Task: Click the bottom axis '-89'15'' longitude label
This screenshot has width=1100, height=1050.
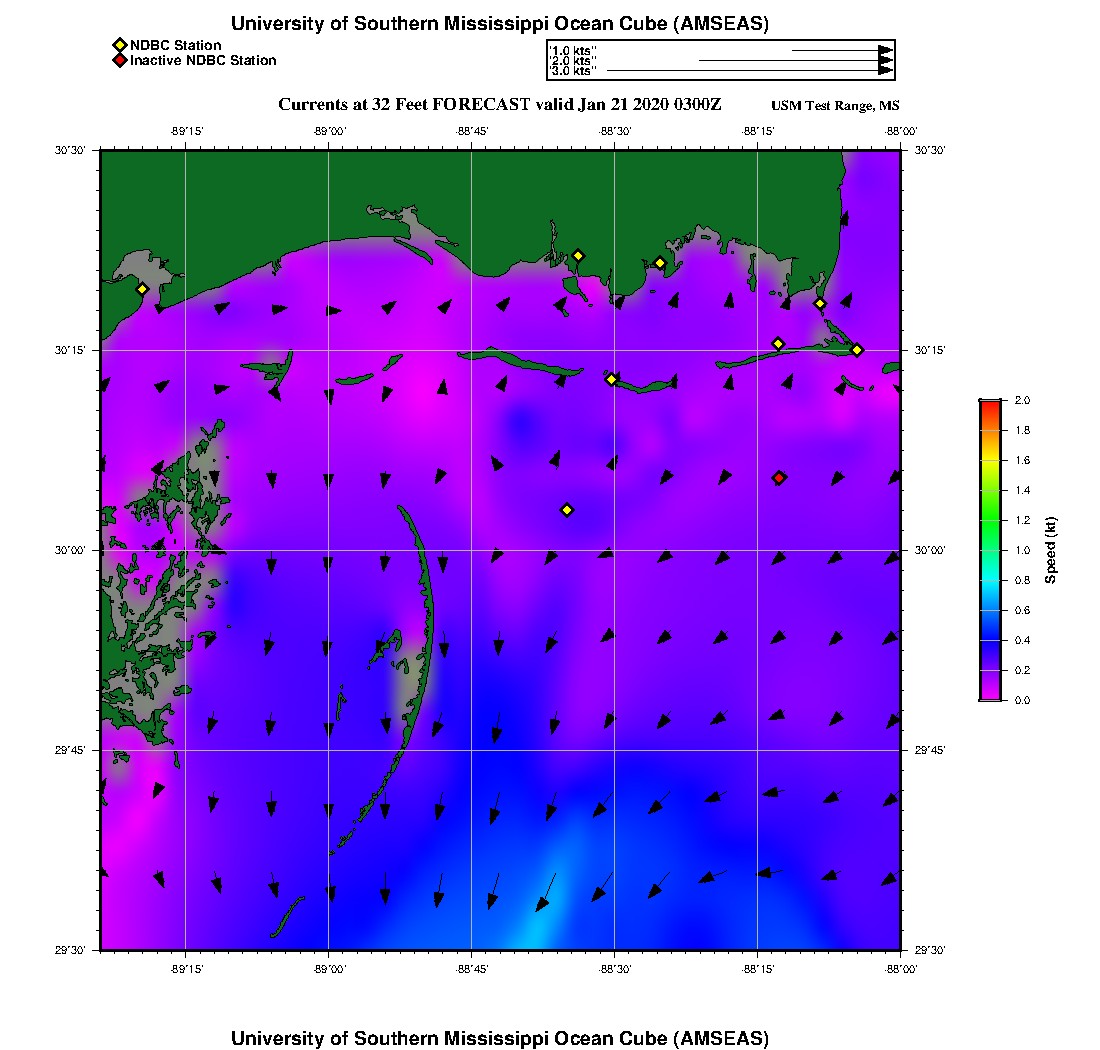Action: (186, 969)
